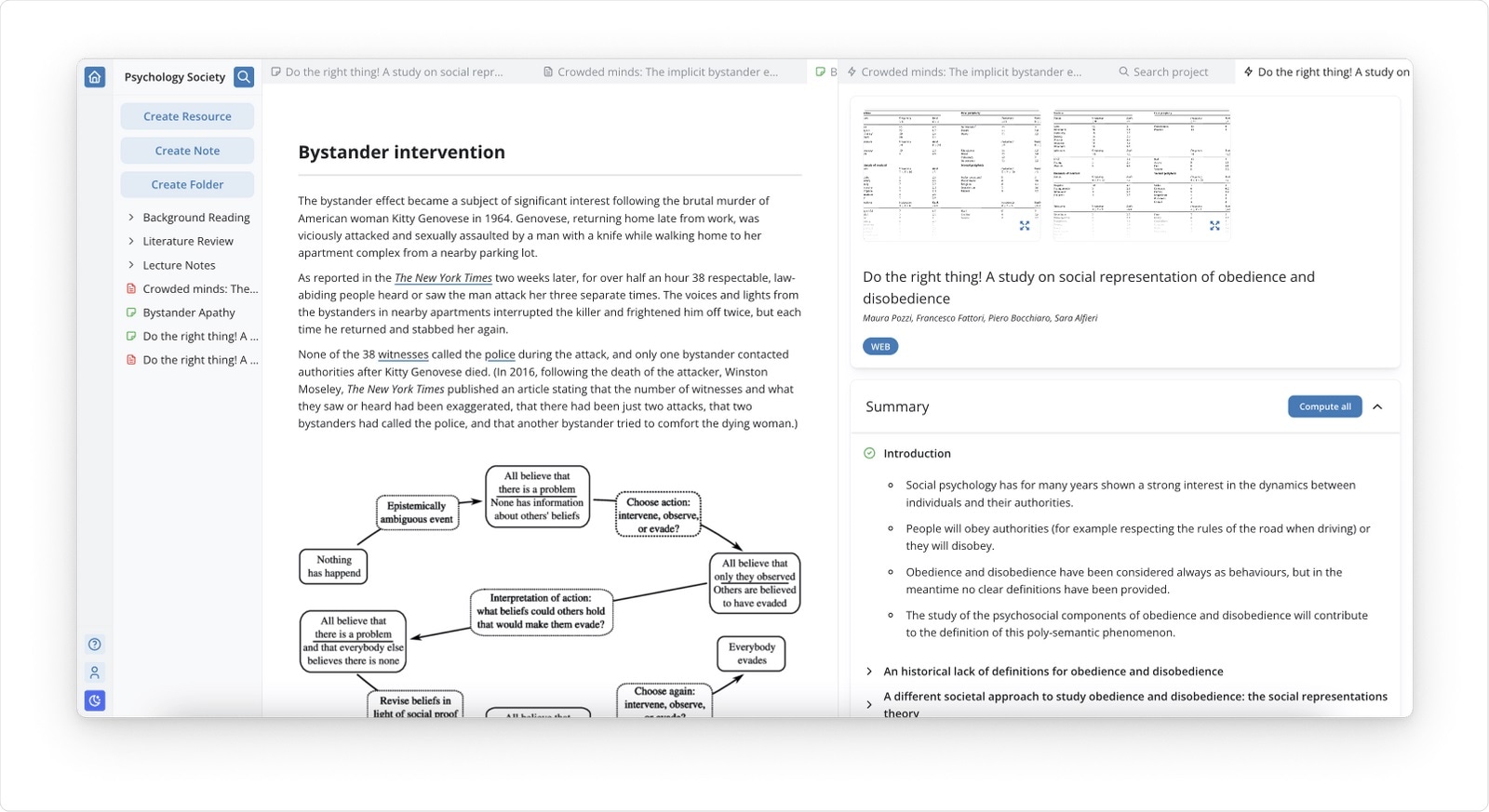Open sidebar 'Do the right thing!' note with green icon
The width and height of the screenshot is (1489, 812).
point(192,337)
